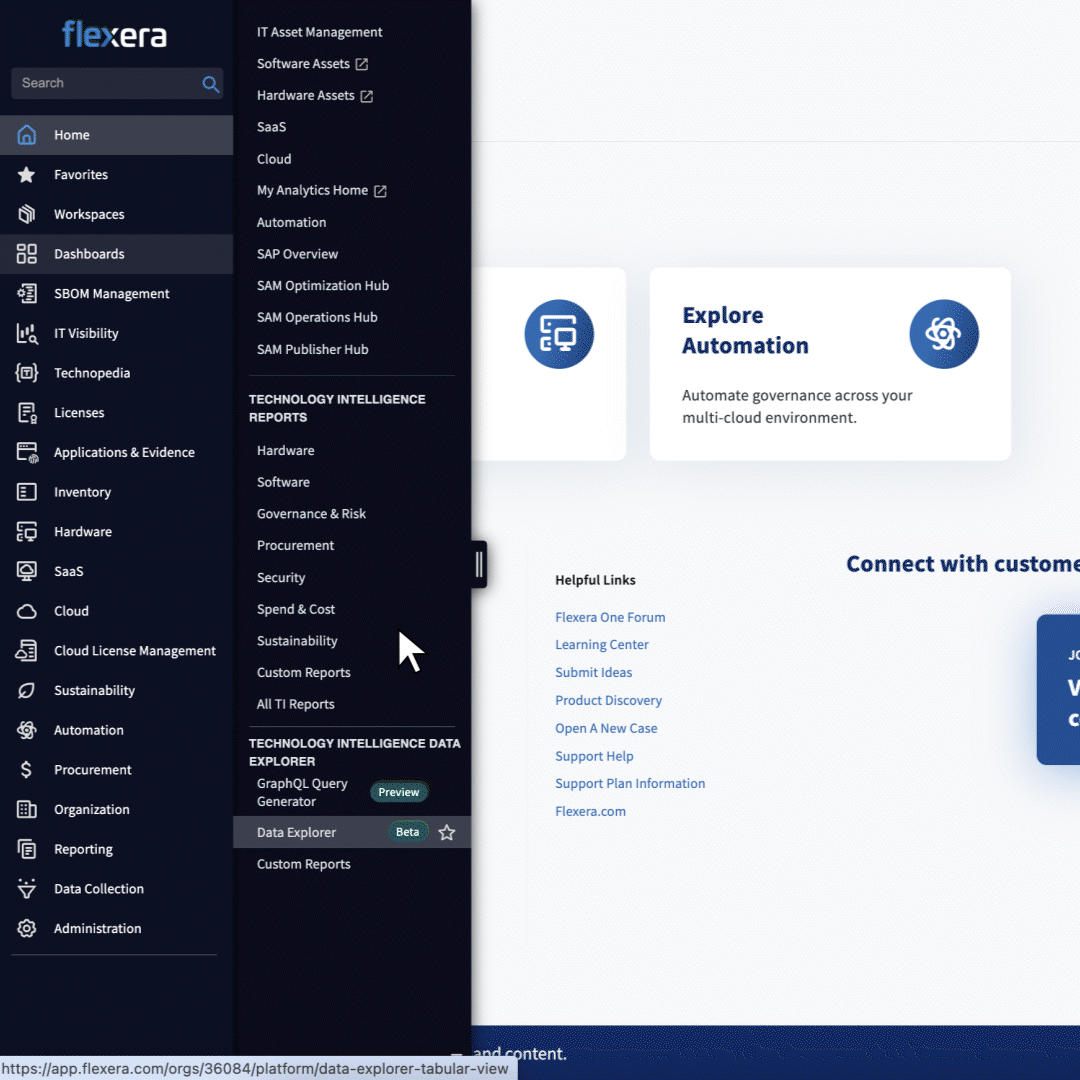Image resolution: width=1080 pixels, height=1080 pixels.
Task: Open the GraphQL Query Generator preview
Action: 302,793
